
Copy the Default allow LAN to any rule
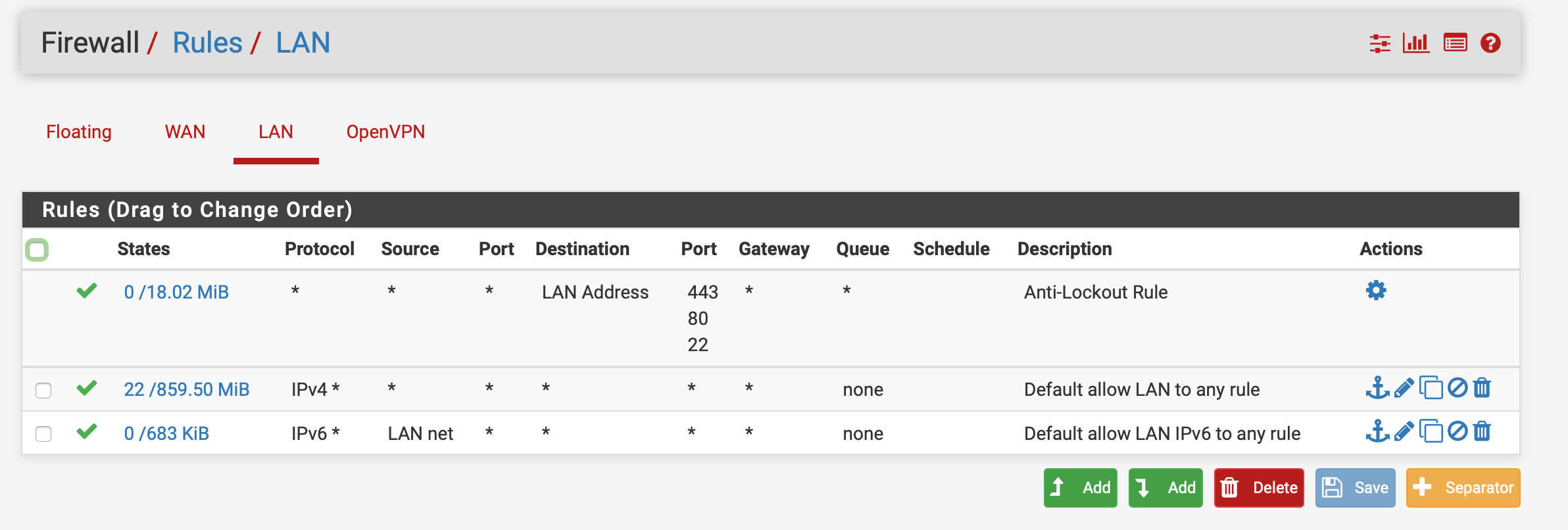[1431, 388]
